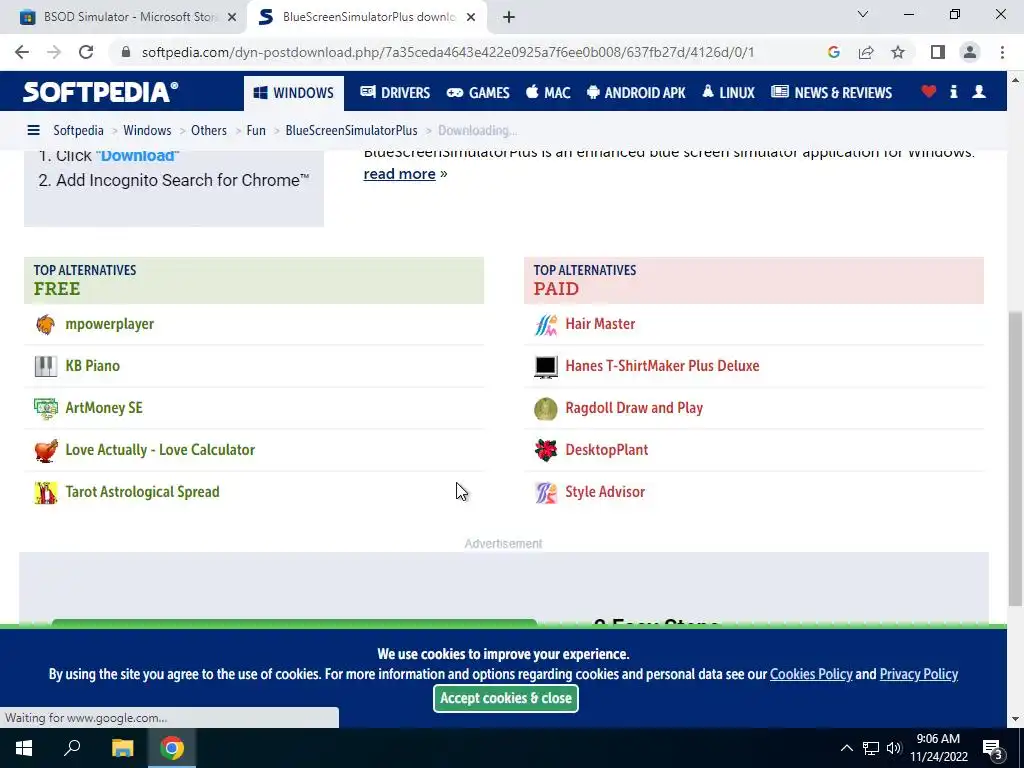Open File Explorer from the taskbar
The width and height of the screenshot is (1024, 768).
click(122, 748)
